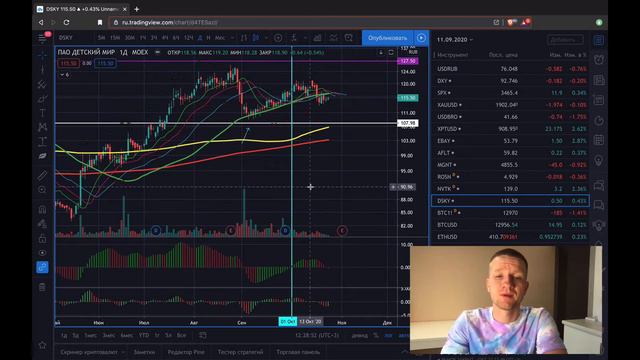Click the purple 127.50 price line label
Screen dimensions: 640x360
coord(408,61)
